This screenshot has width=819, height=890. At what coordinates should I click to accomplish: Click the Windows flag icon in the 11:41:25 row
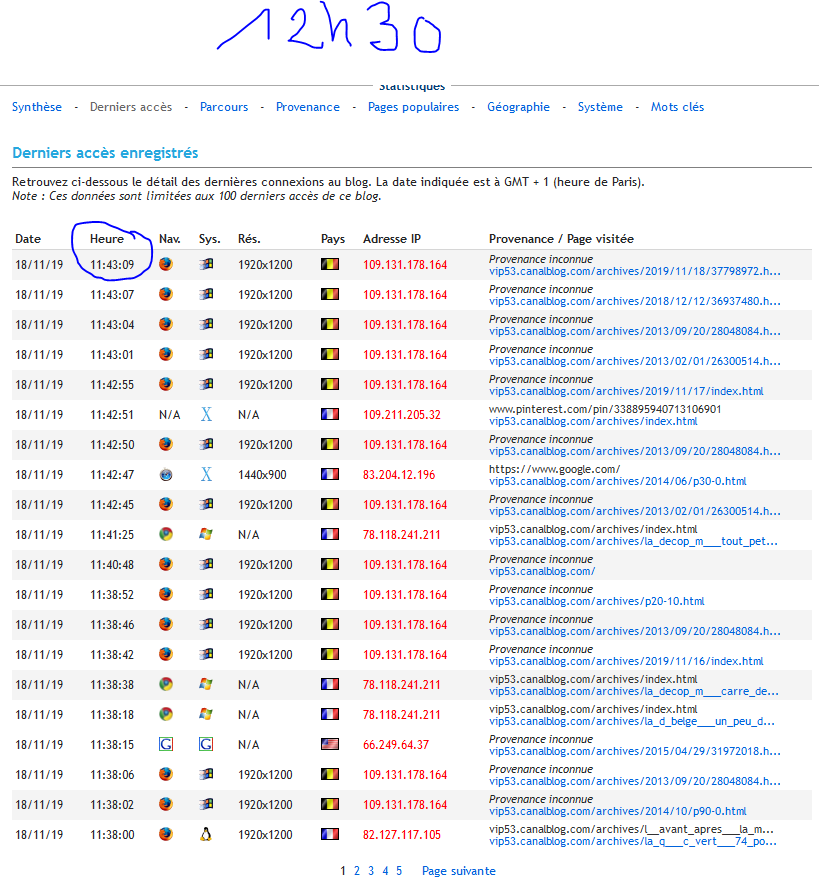point(206,534)
